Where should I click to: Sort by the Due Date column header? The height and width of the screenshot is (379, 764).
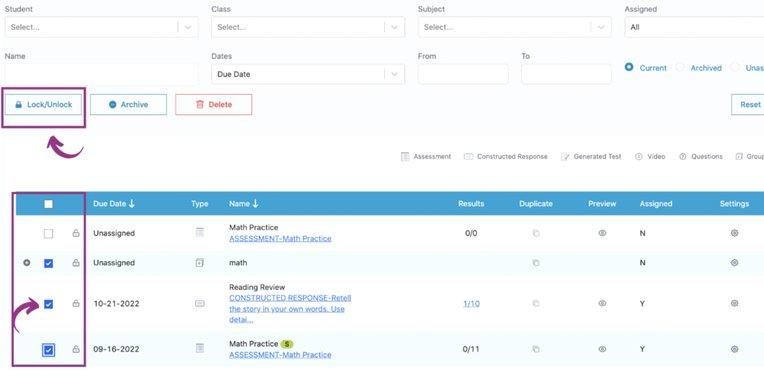click(x=114, y=204)
